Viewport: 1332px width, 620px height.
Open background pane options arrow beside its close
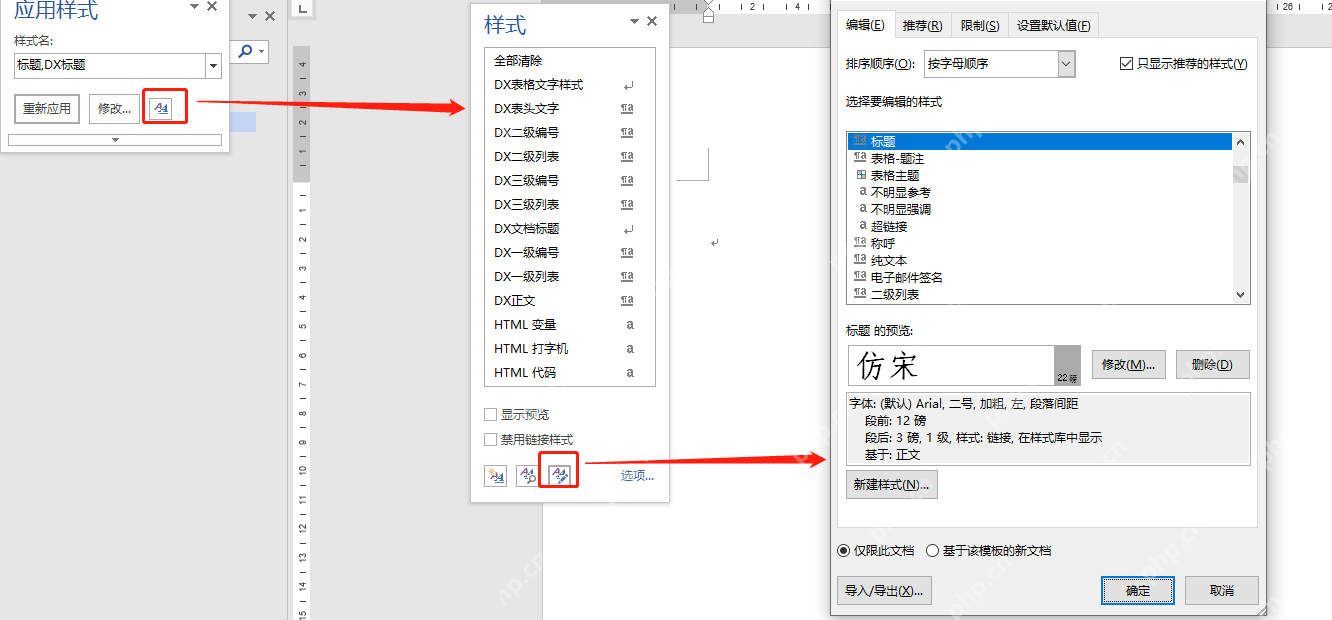tap(252, 17)
